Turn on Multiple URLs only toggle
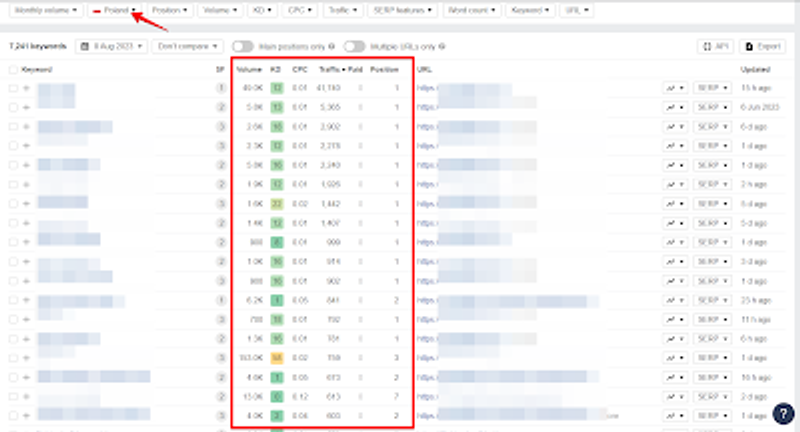The image size is (800, 432). click(x=352, y=46)
